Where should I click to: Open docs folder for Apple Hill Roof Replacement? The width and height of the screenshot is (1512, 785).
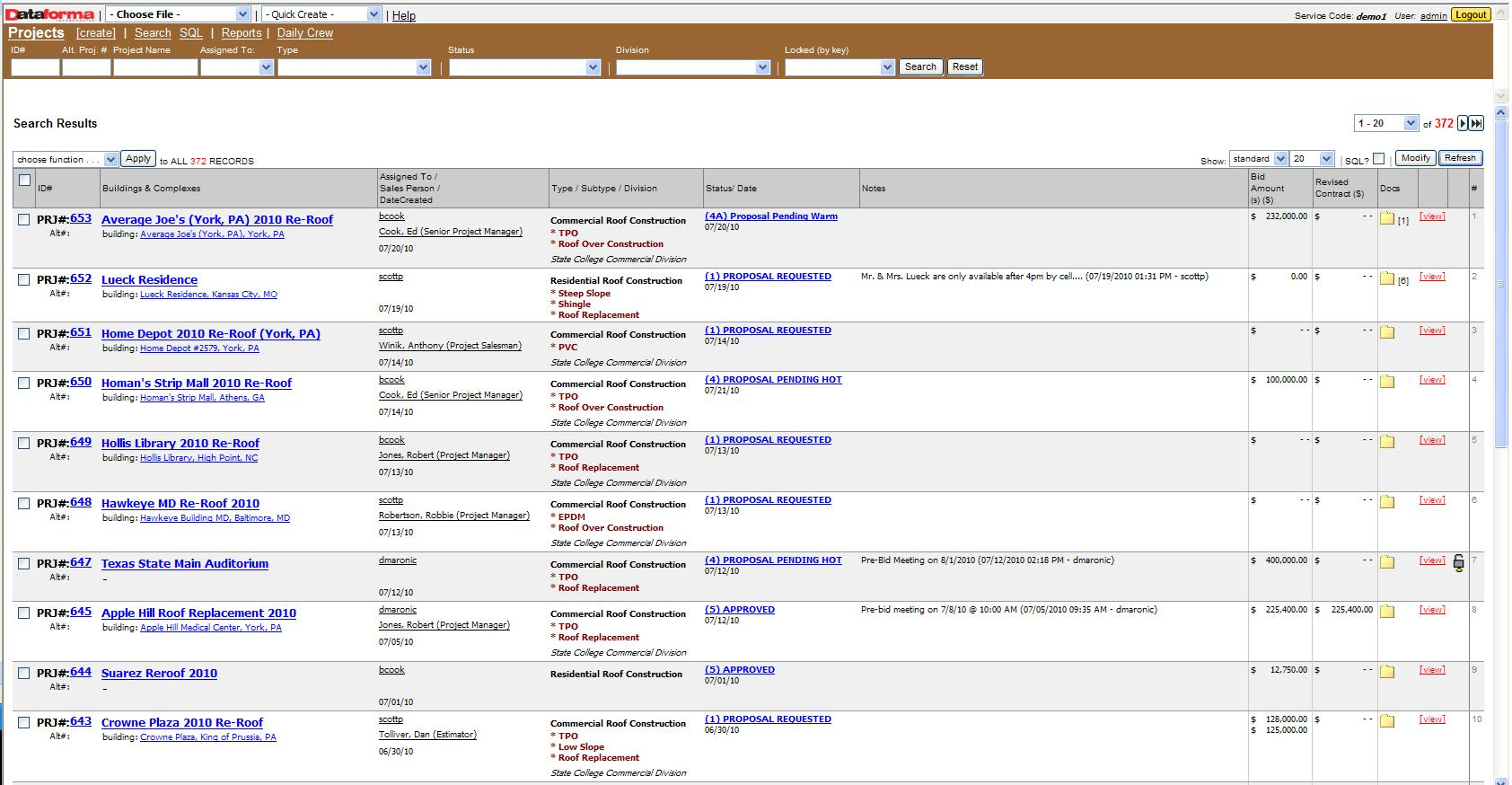(x=1387, y=612)
